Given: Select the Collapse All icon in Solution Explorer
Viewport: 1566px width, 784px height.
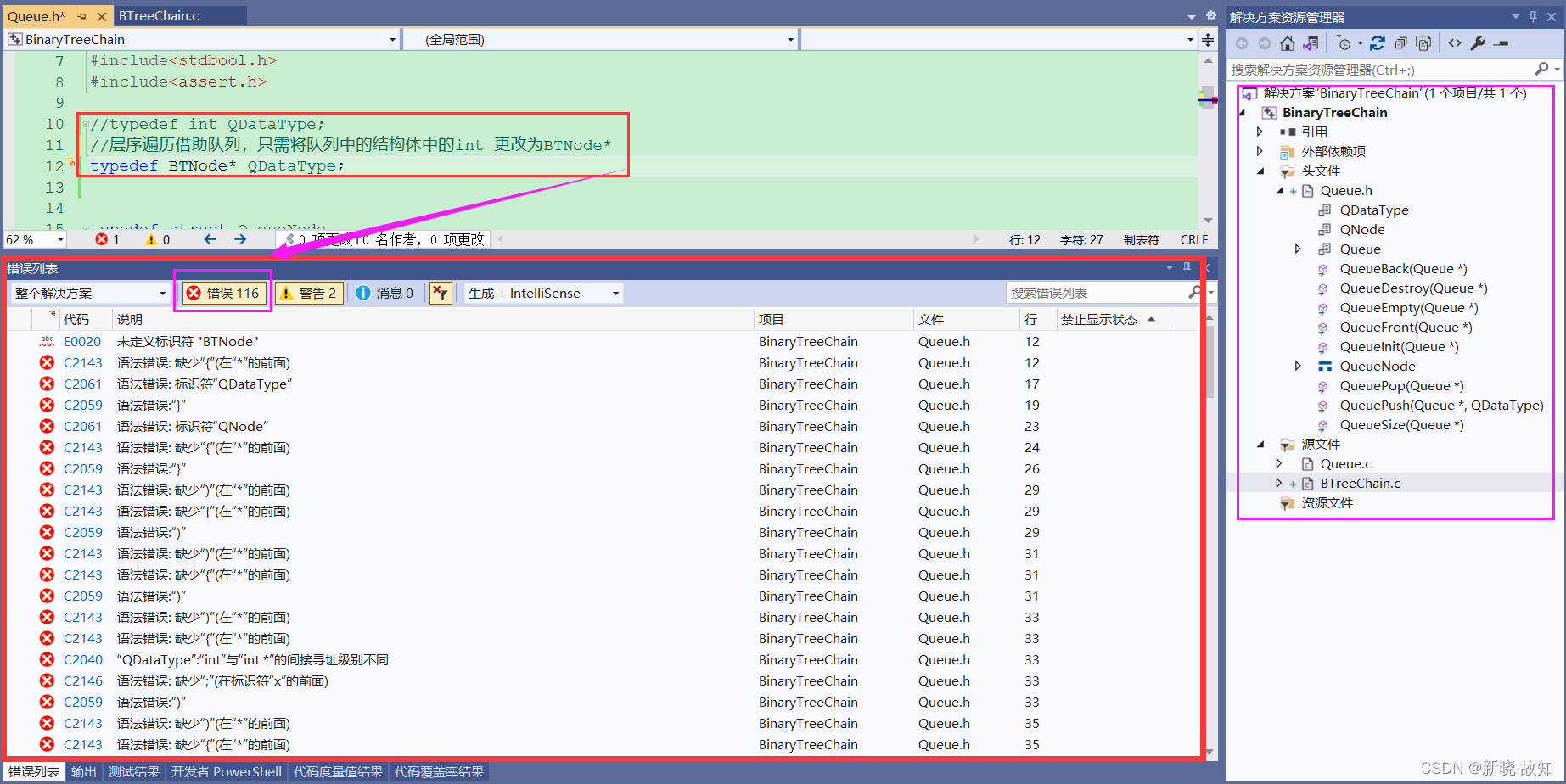Looking at the screenshot, I should (1401, 43).
